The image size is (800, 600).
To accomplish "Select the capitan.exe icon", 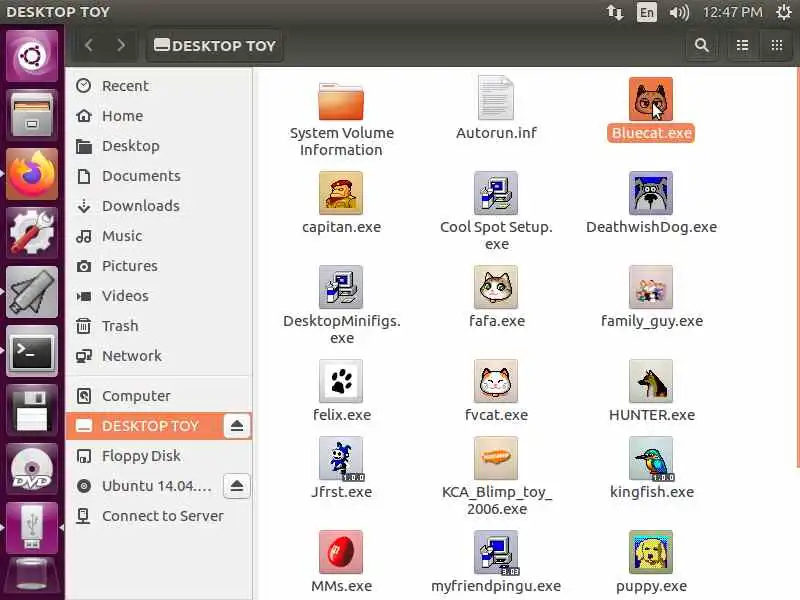I will 341,193.
